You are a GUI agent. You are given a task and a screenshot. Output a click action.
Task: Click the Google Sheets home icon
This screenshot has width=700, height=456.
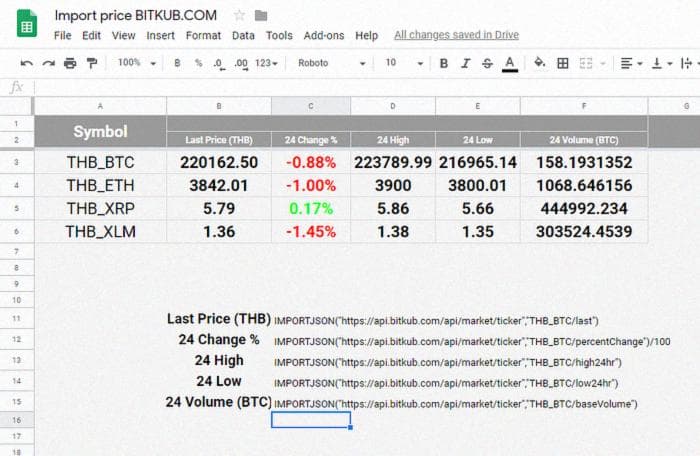coord(27,23)
